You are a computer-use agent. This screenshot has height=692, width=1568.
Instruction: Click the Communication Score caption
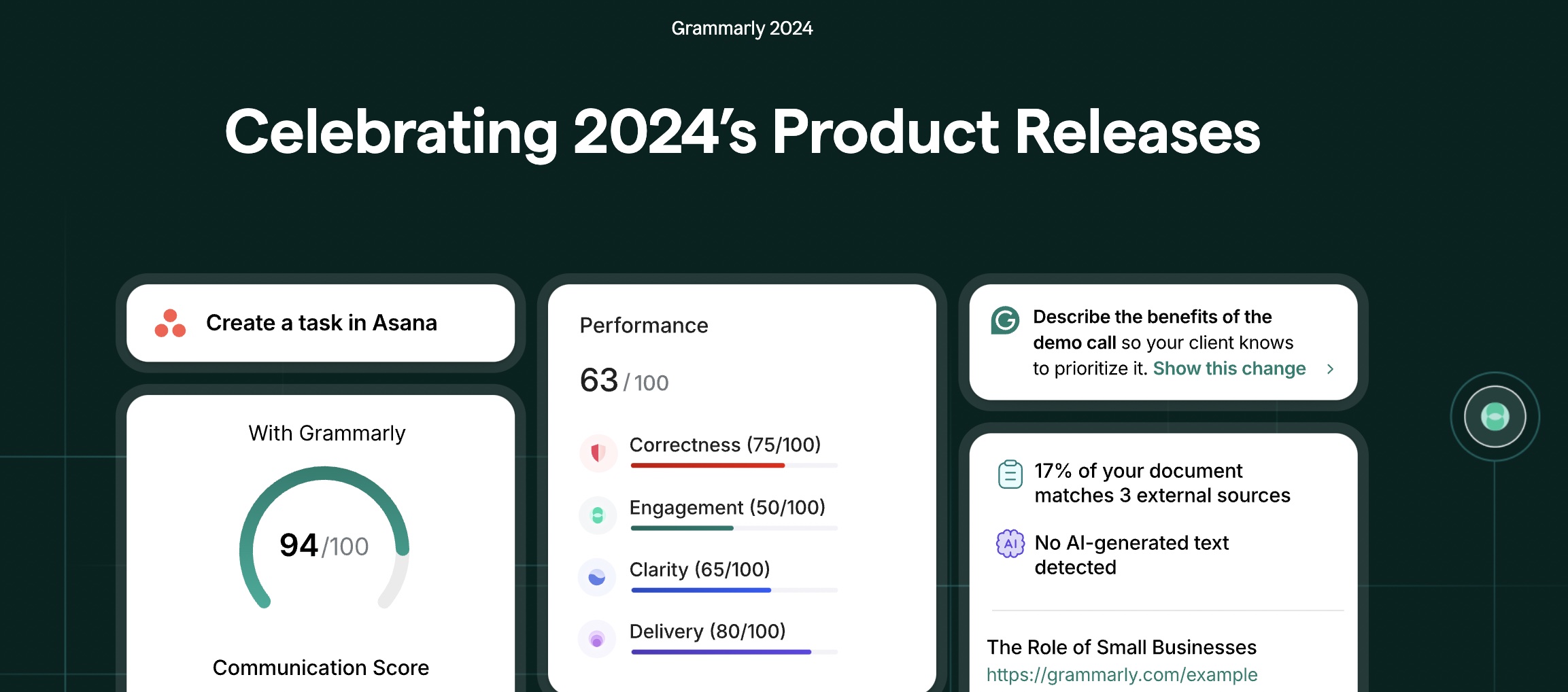321,668
